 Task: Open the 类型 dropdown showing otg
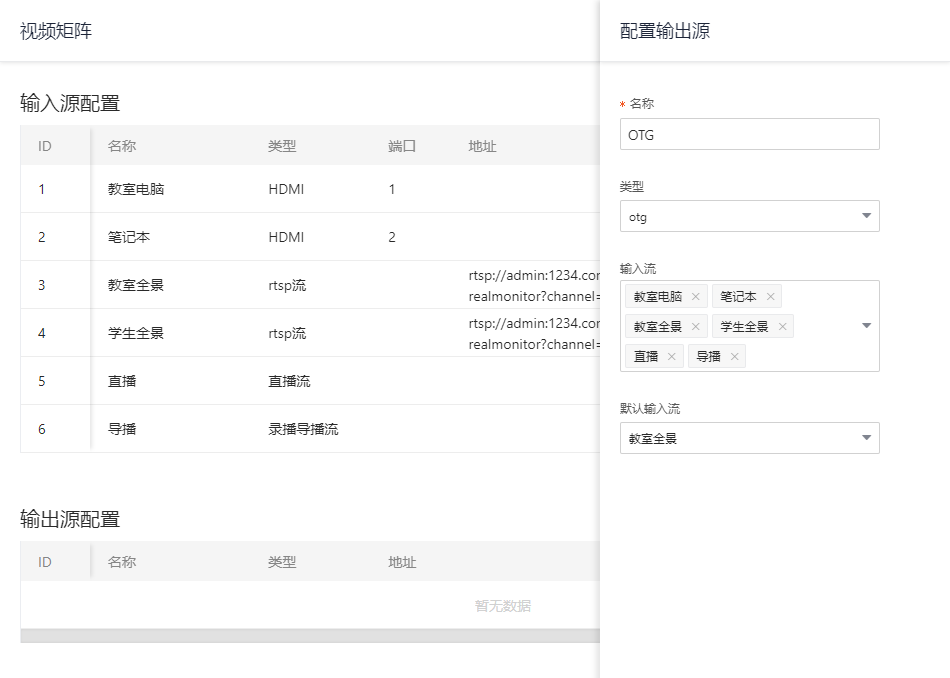[x=750, y=216]
